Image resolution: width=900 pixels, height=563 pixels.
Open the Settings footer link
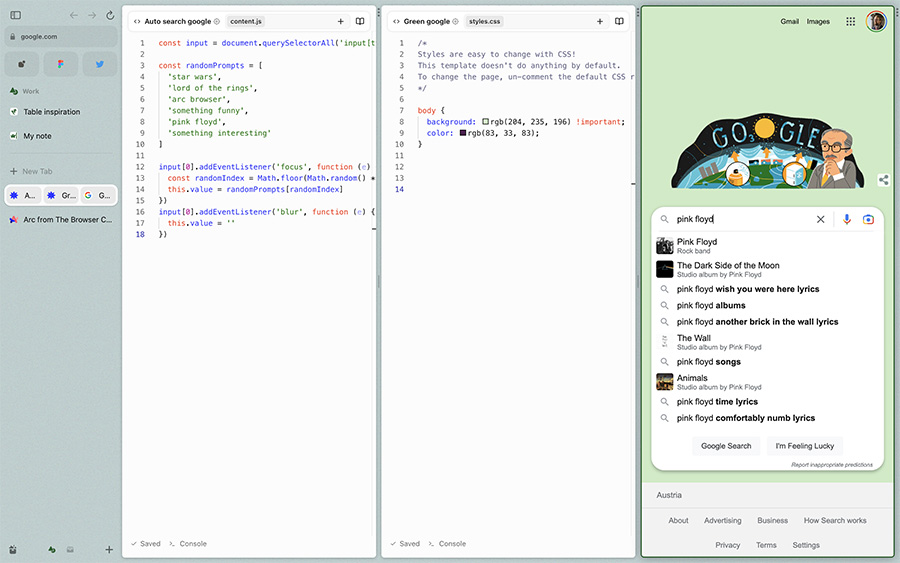click(806, 545)
